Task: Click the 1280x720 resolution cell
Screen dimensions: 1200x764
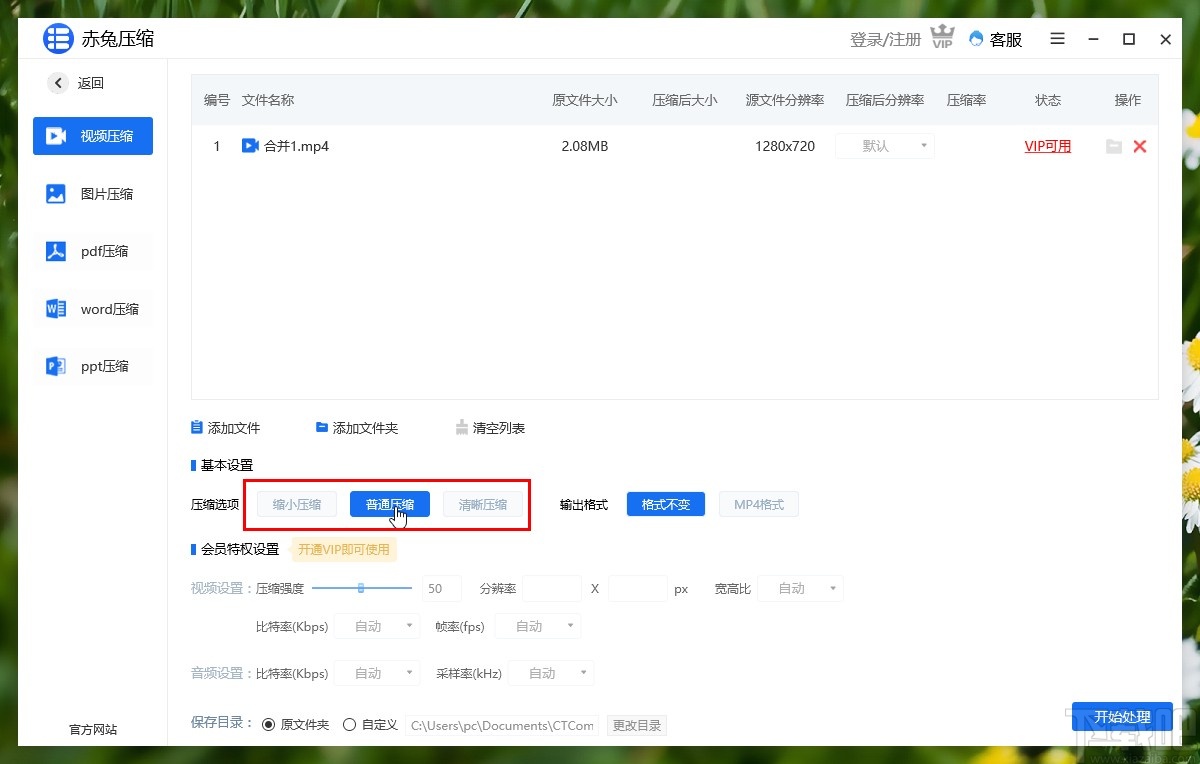Action: (785, 146)
